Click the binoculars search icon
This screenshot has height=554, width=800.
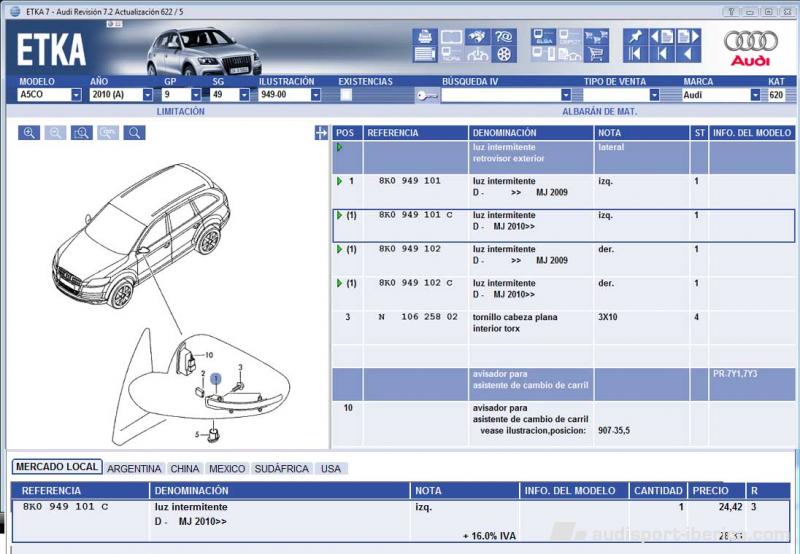[478, 37]
